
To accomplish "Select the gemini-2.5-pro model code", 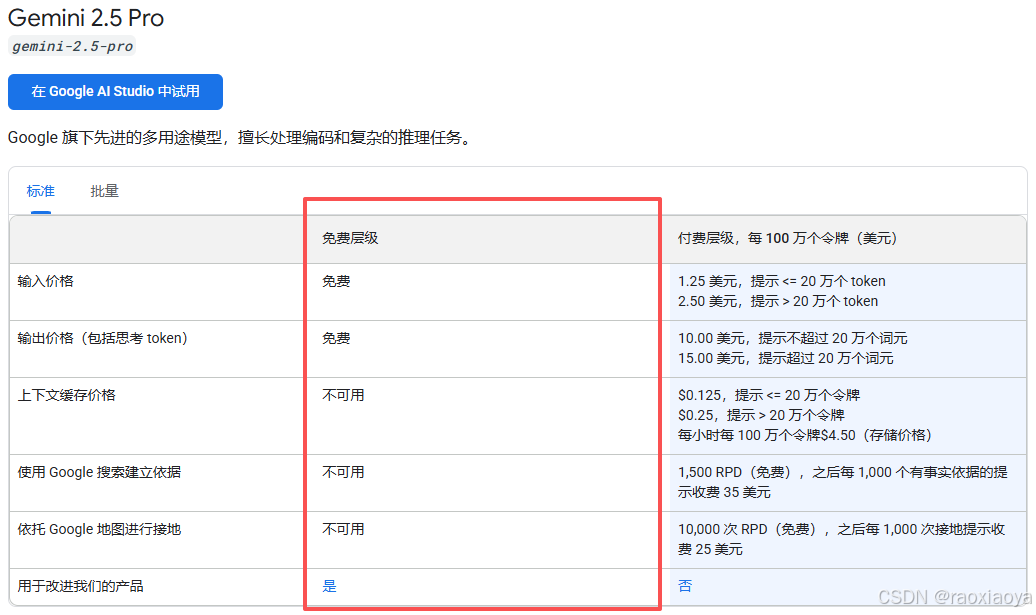I will pos(72,46).
